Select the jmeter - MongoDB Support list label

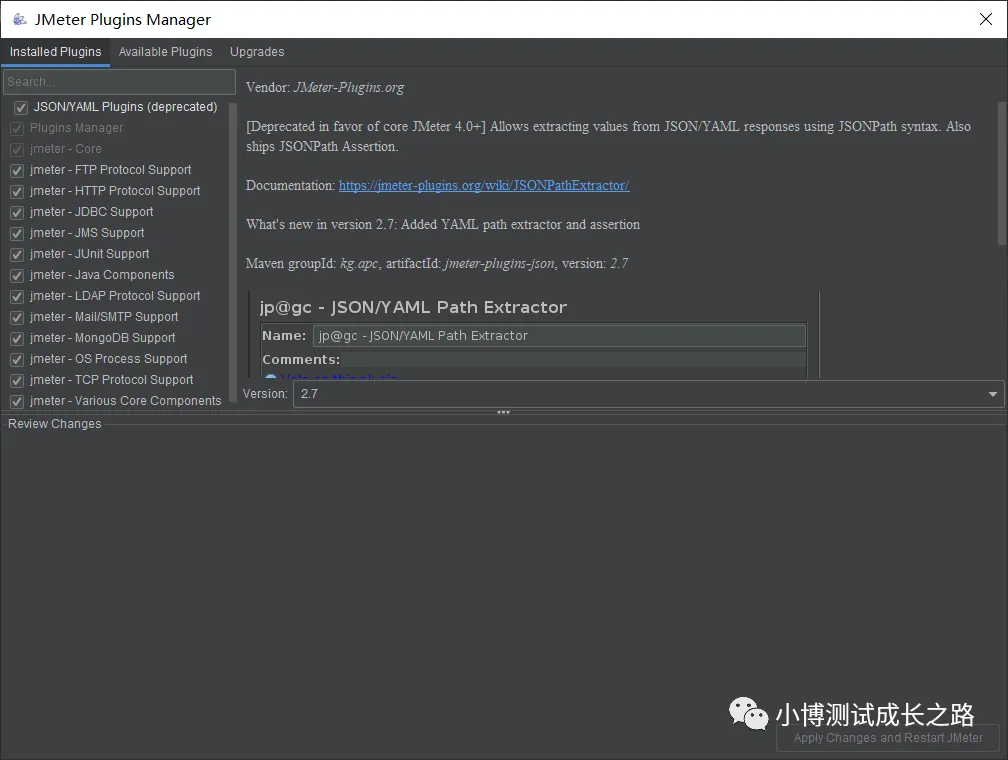pos(102,338)
